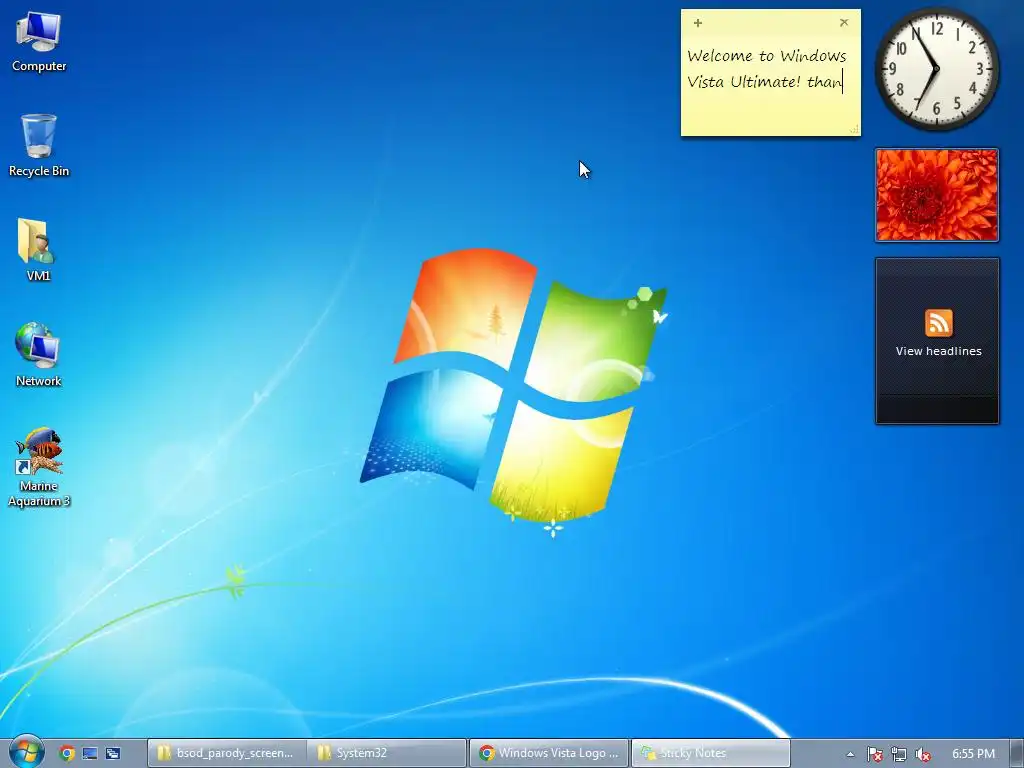
Task: Click the orange flower slideshow gadget
Action: [937, 195]
